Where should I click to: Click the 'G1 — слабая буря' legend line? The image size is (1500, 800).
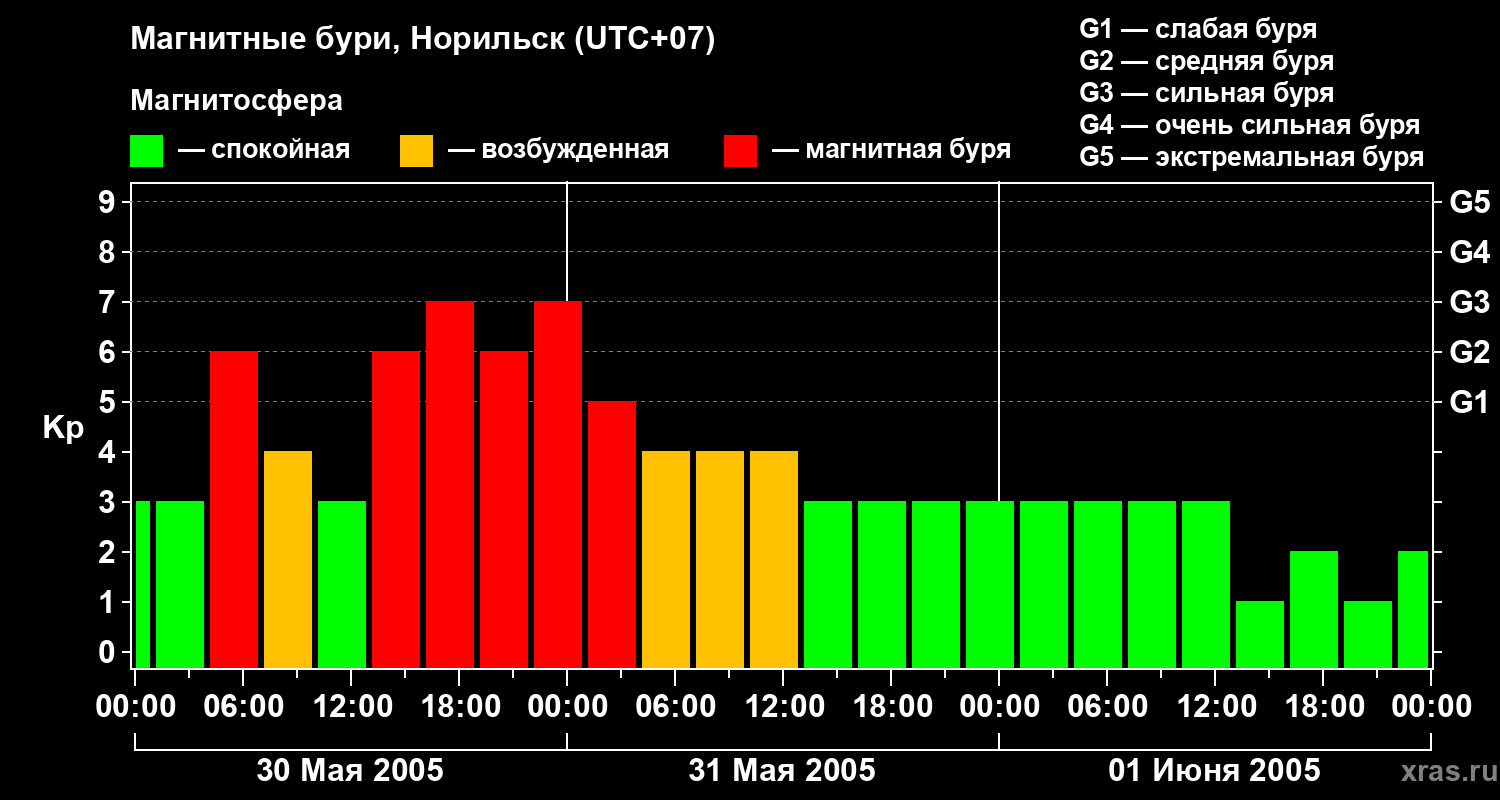(1198, 29)
